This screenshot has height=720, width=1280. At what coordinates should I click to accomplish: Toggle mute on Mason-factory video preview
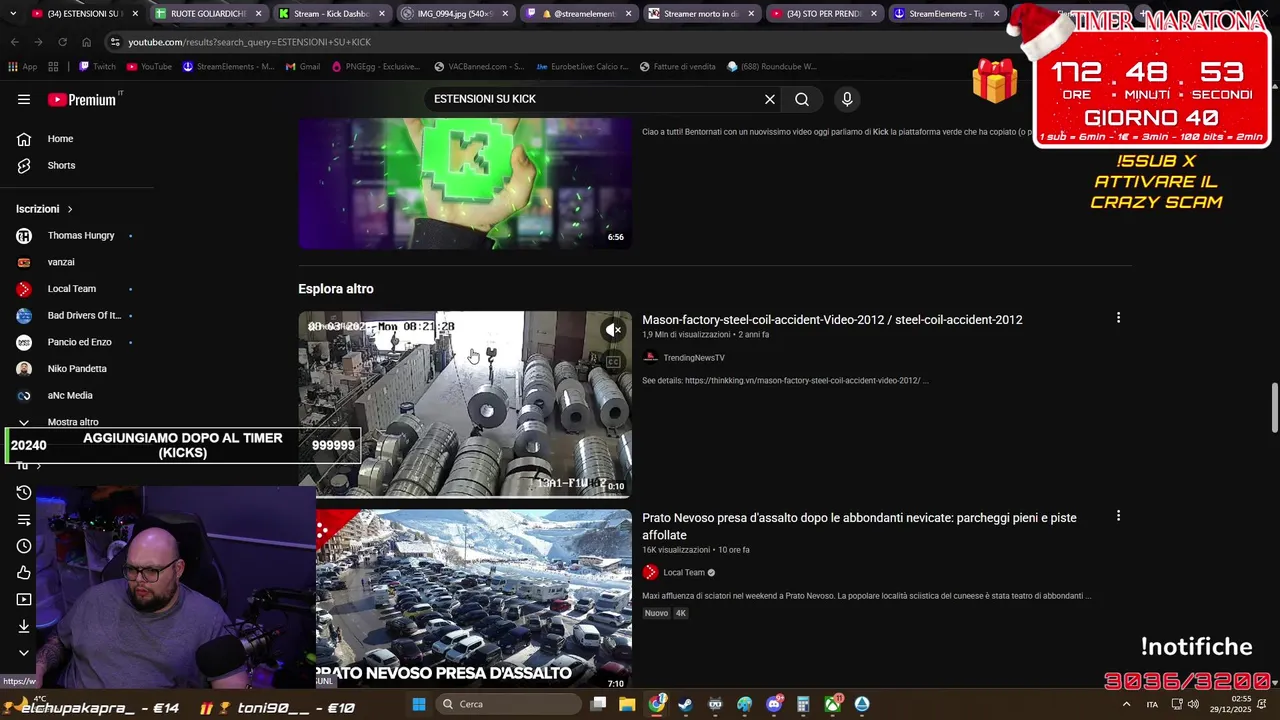613,330
